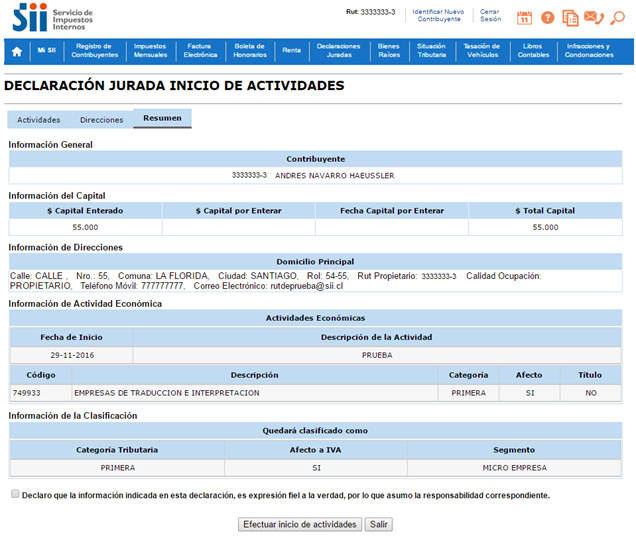Expand the Impuestos Mensuales menu
The width and height of the screenshot is (636, 538).
click(150, 50)
